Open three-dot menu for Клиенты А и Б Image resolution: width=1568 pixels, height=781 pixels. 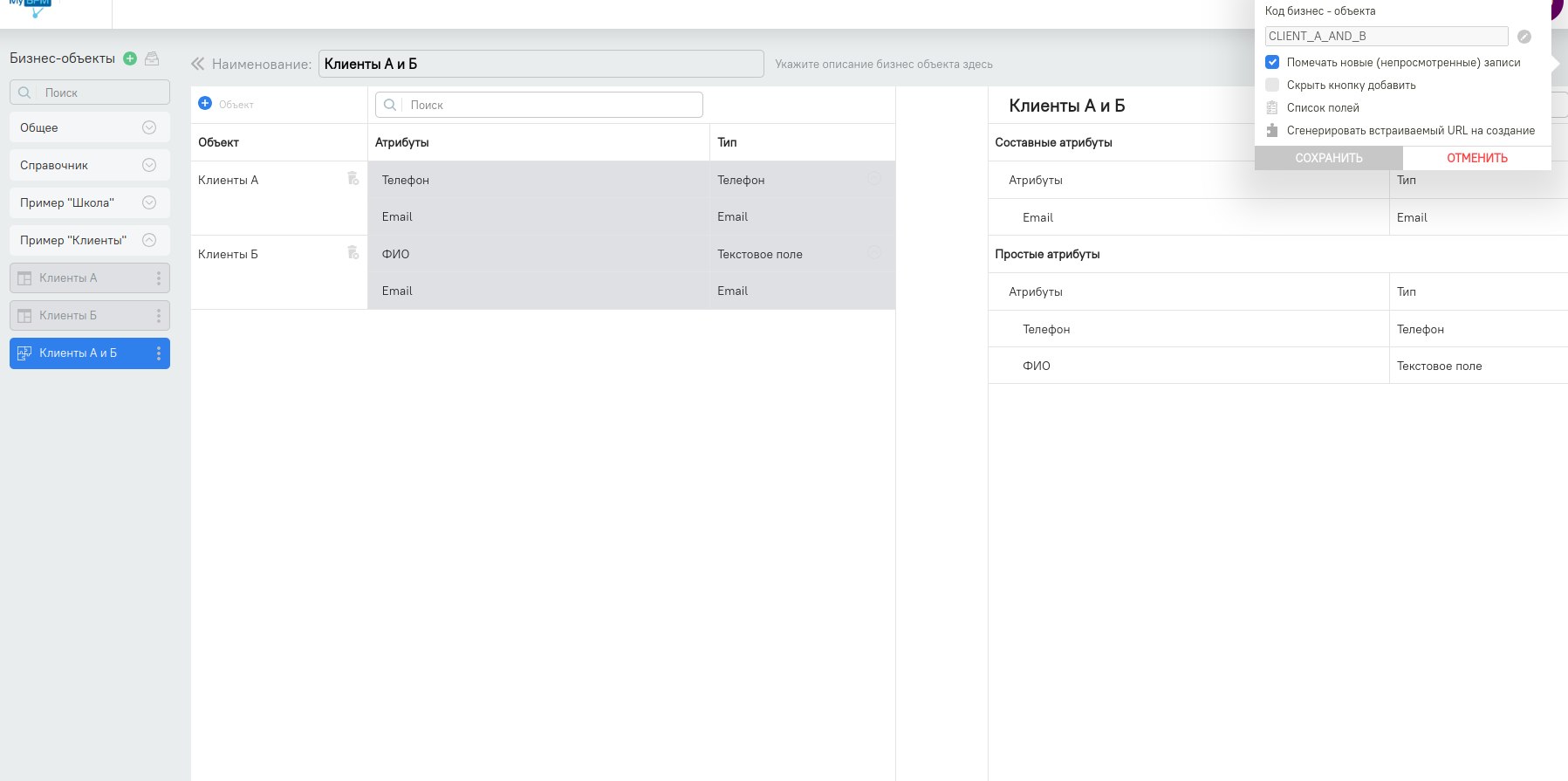click(x=158, y=353)
